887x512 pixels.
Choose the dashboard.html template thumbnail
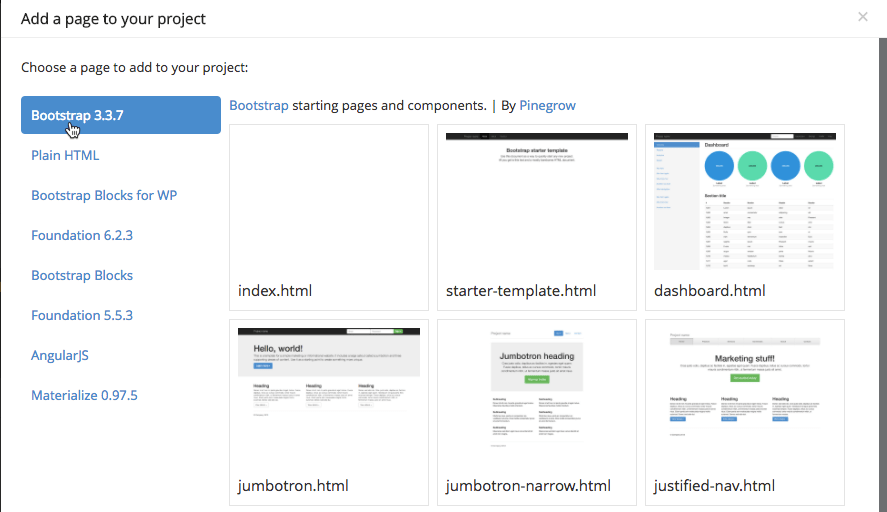[x=744, y=200]
